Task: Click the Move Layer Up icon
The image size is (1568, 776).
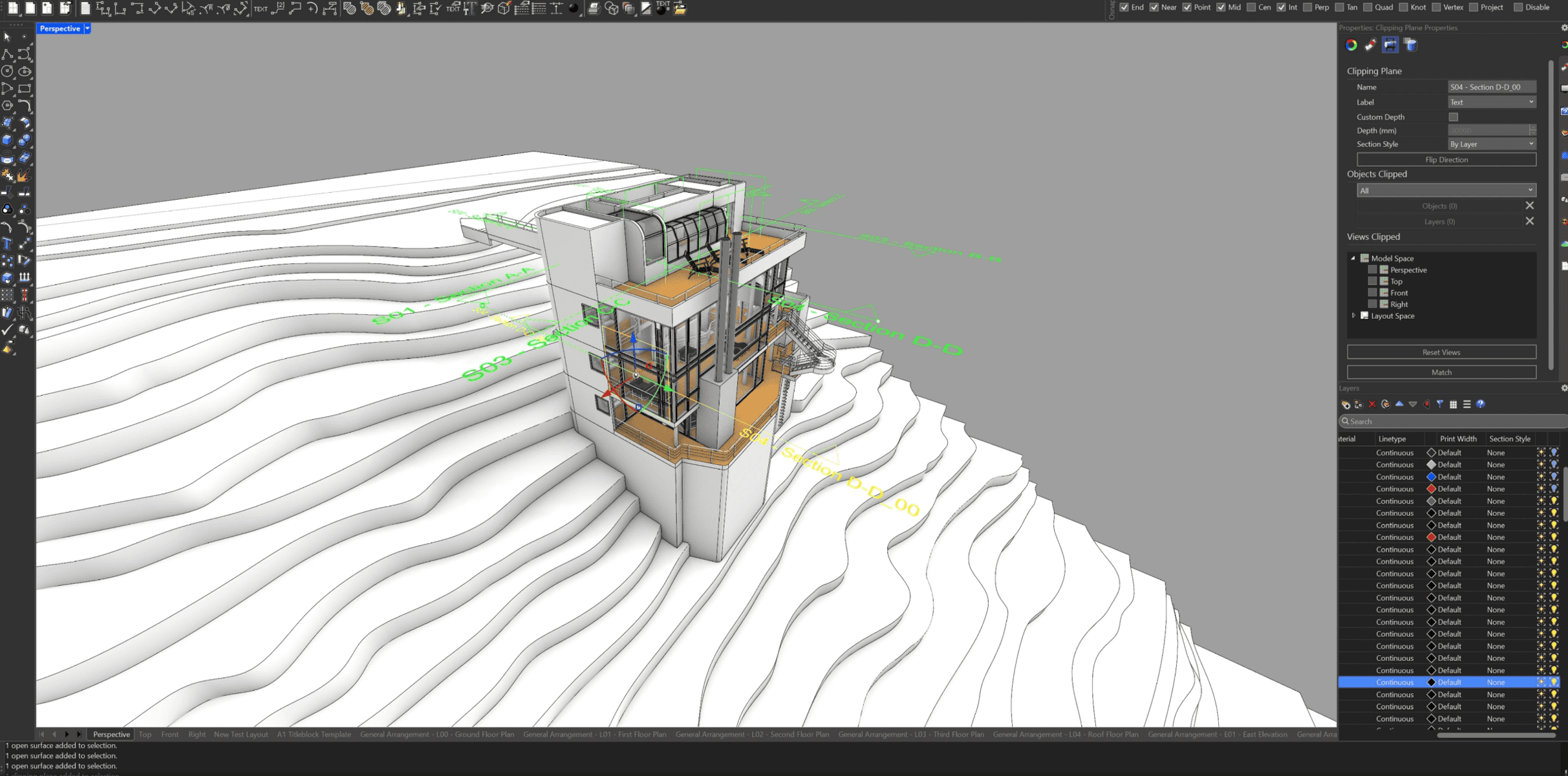Action: coord(1399,404)
